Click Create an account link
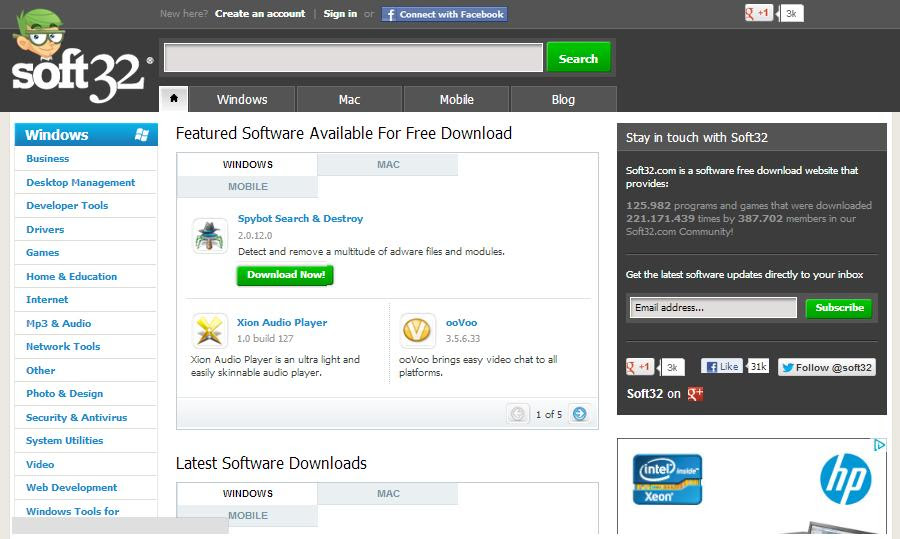Screen dimensions: 900x539 (x=260, y=14)
